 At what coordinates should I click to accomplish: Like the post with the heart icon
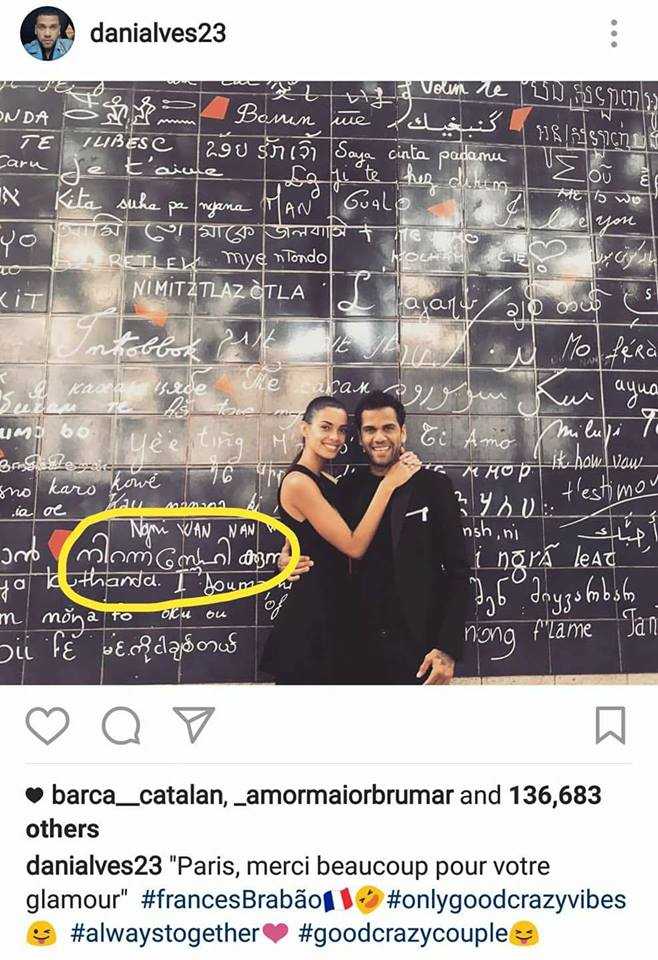click(x=47, y=726)
